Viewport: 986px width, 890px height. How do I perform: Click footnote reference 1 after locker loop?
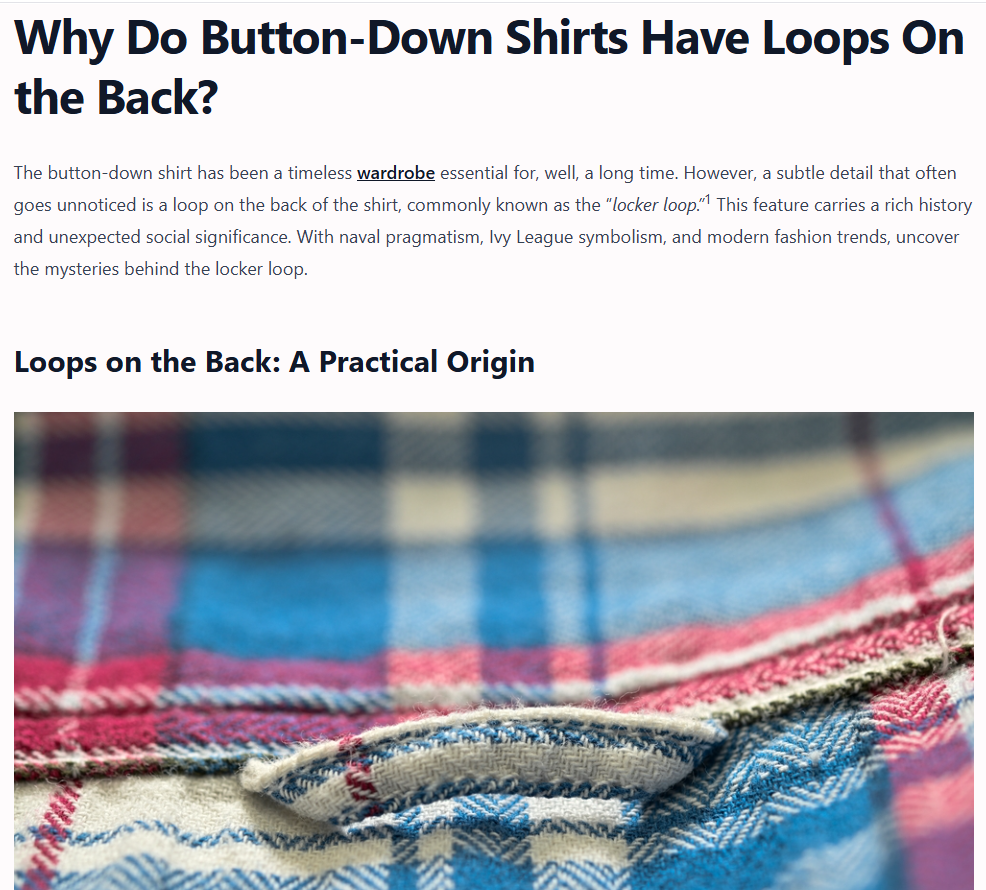(x=707, y=200)
